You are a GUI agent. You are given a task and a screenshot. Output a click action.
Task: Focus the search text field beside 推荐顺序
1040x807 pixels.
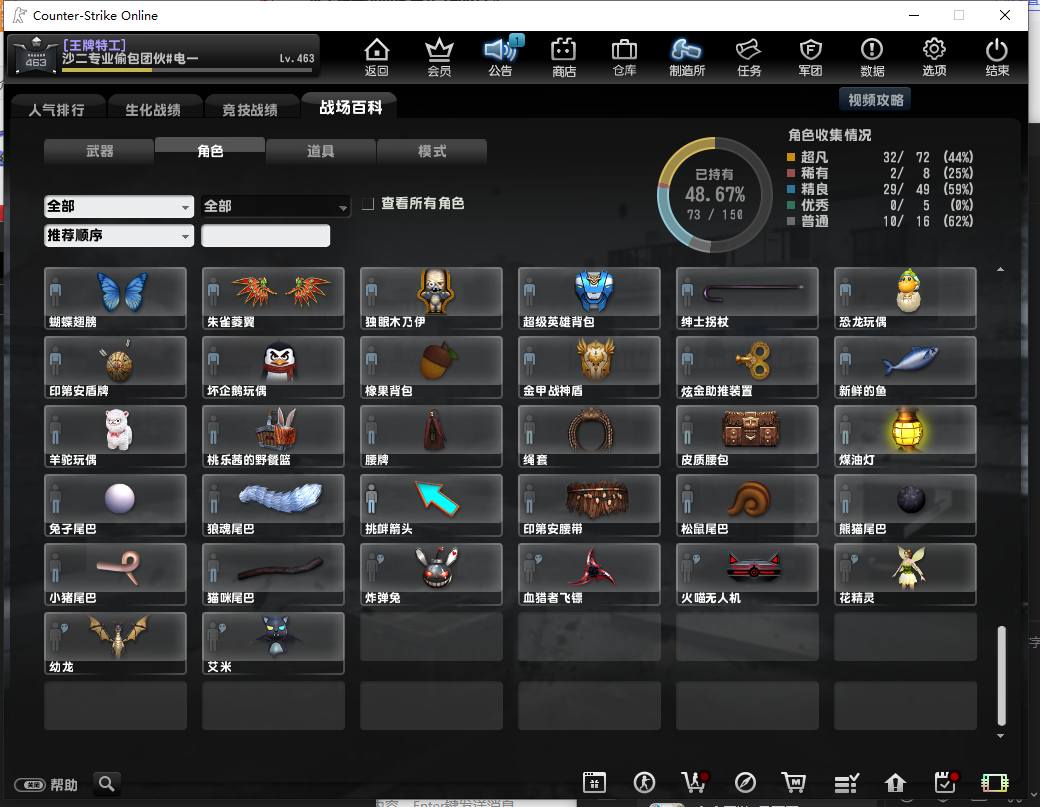point(265,236)
